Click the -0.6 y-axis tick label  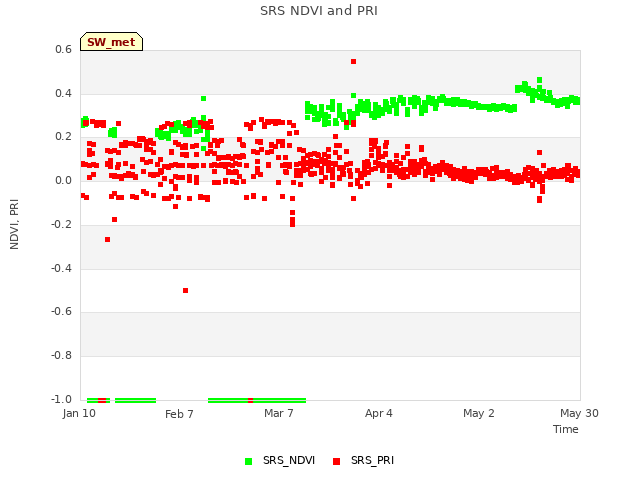pyautogui.click(x=61, y=312)
